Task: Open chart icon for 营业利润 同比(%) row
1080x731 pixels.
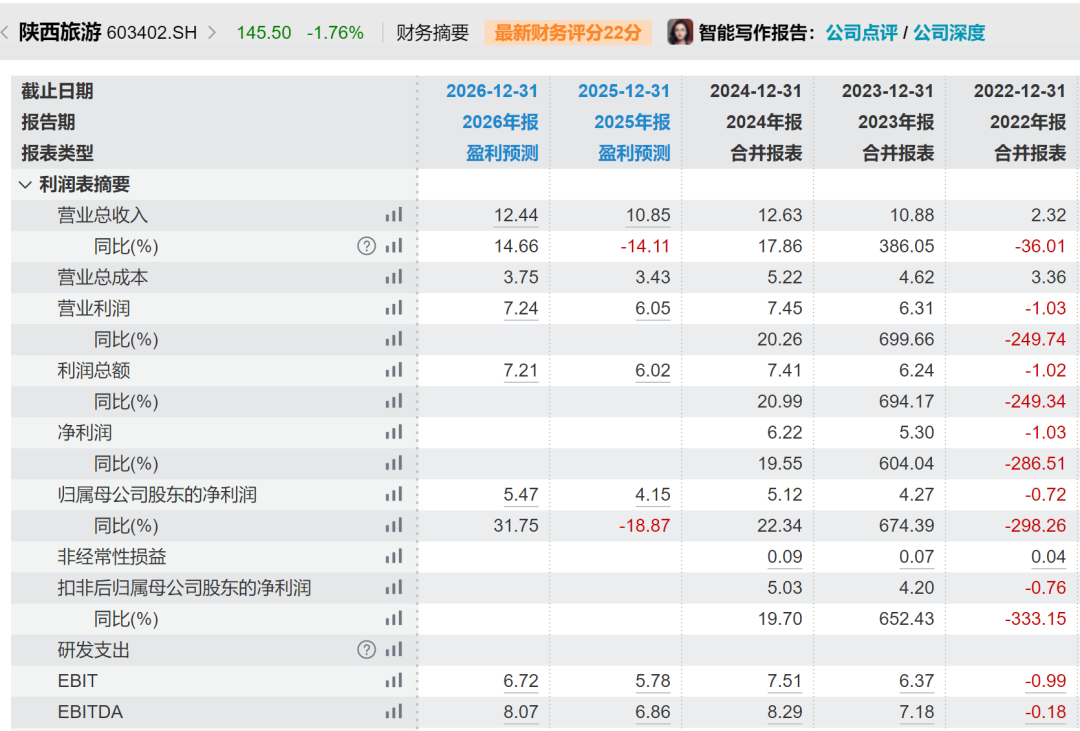Action: (x=394, y=339)
